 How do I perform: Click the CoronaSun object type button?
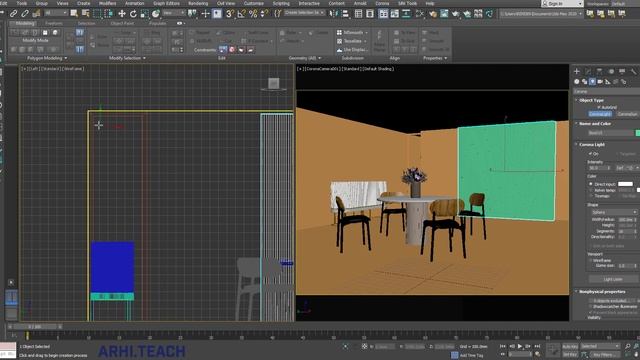pyautogui.click(x=628, y=114)
